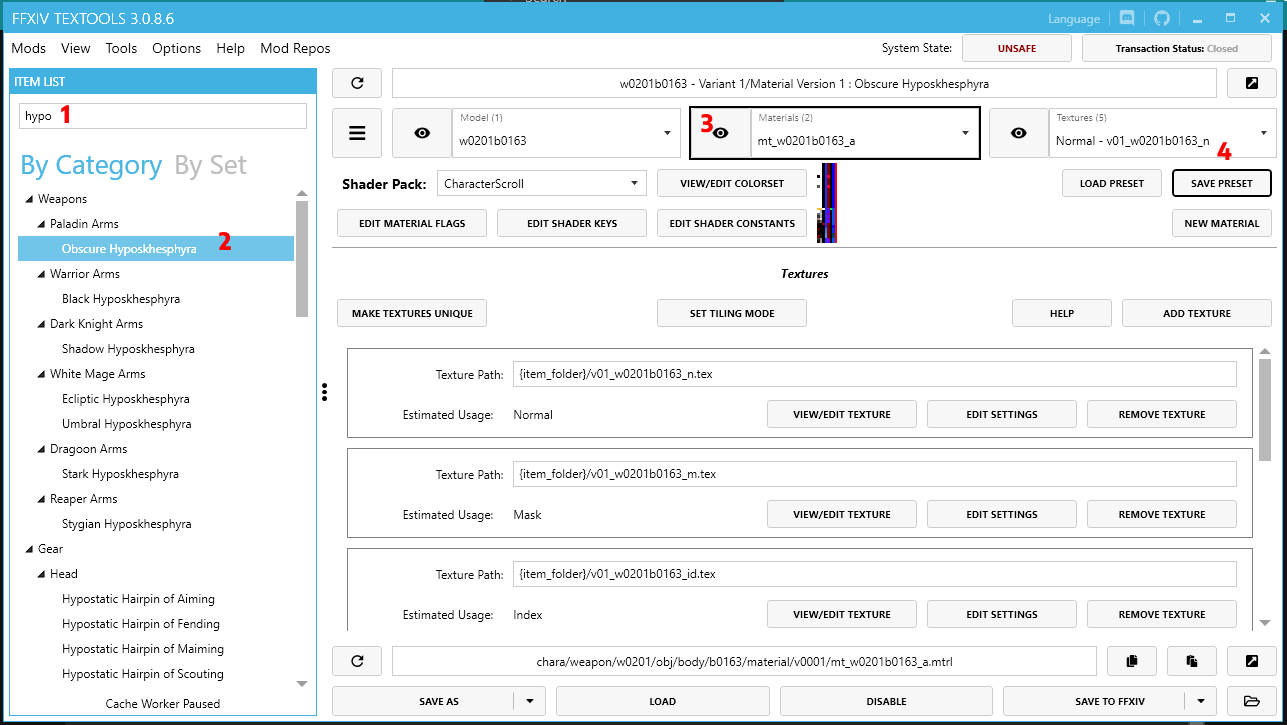
Task: Toggle Textures visibility eye button
Action: pyautogui.click(x=1019, y=133)
